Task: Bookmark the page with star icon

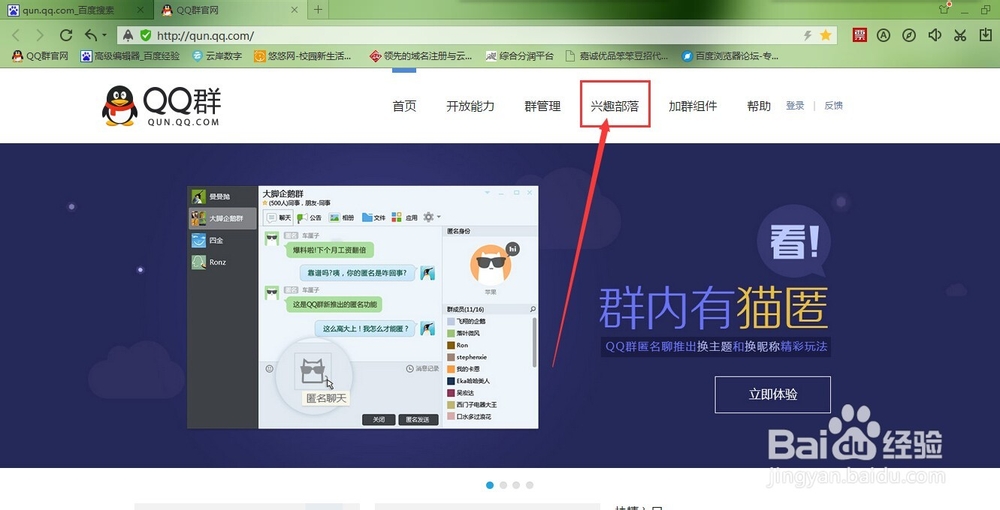Action: [x=825, y=36]
